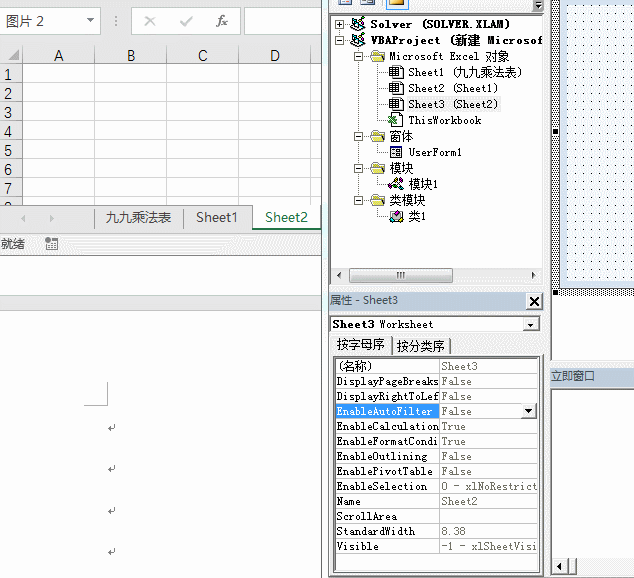The height and width of the screenshot is (578, 634).
Task: Click the ThisWorkbook icon
Action: (x=395, y=120)
